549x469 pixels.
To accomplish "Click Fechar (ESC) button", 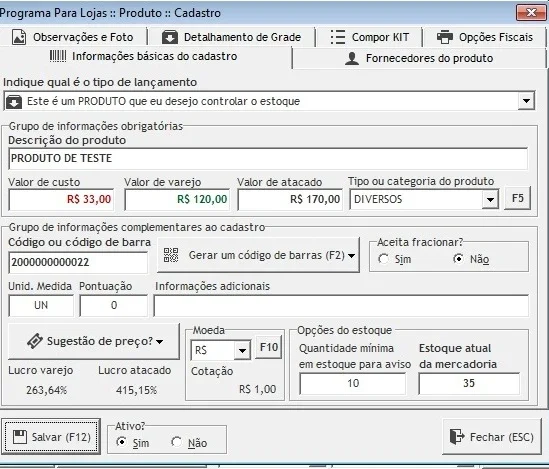I will (x=492, y=436).
